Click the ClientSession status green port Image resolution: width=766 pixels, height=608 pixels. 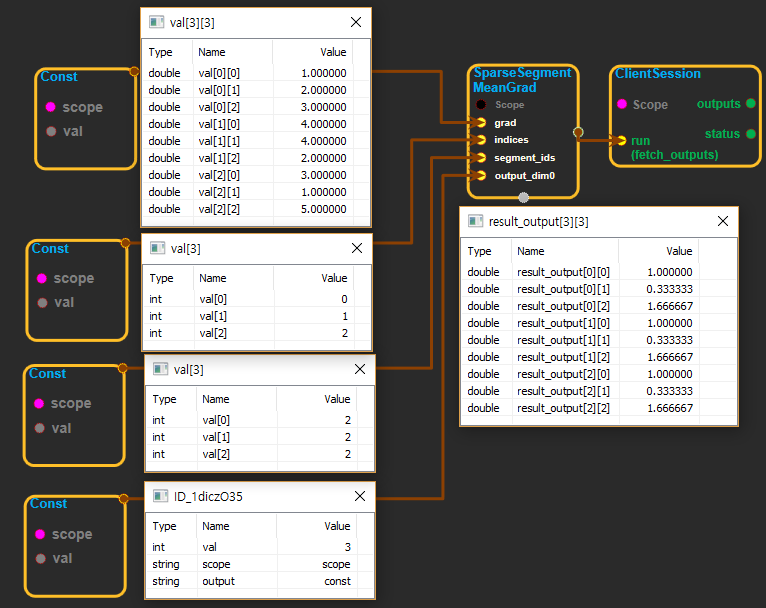click(x=750, y=134)
